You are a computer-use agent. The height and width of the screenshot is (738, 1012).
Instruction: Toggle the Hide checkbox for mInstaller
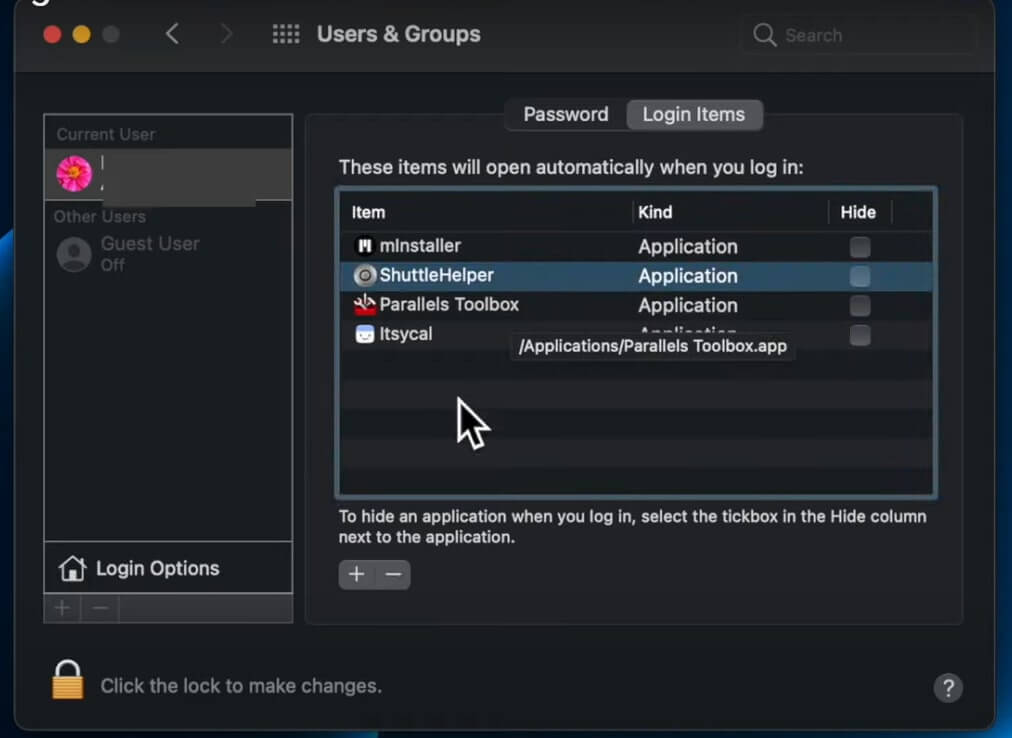click(859, 247)
